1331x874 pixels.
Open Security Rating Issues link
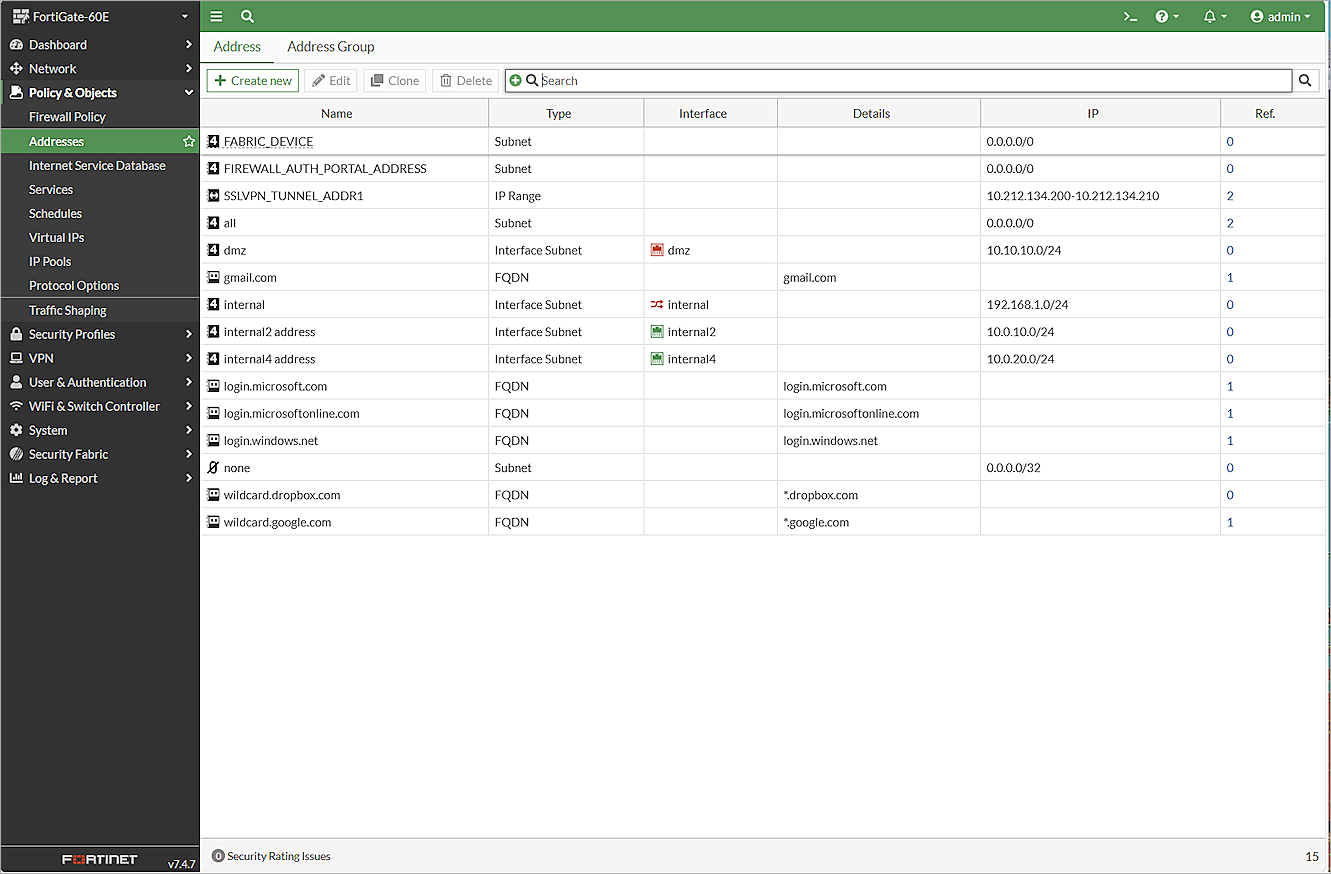(278, 856)
